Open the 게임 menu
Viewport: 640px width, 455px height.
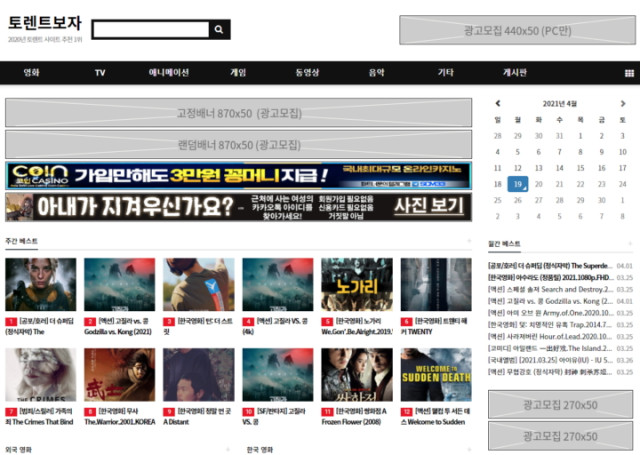[238, 73]
